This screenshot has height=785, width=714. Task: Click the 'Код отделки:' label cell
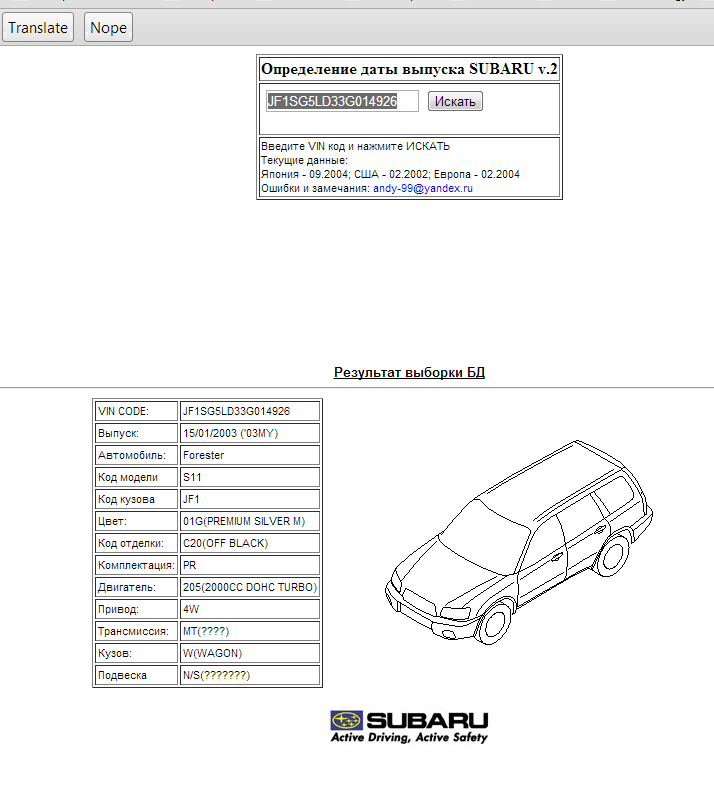(x=137, y=543)
